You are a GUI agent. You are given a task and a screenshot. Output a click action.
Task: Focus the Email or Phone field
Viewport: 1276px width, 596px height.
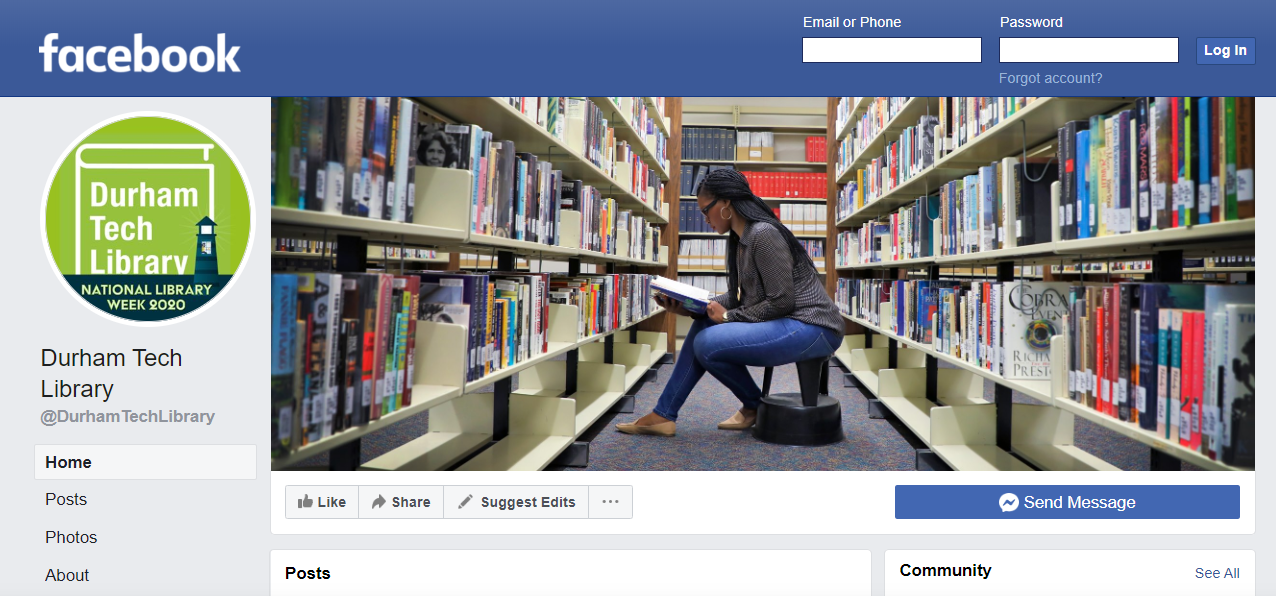tap(892, 50)
